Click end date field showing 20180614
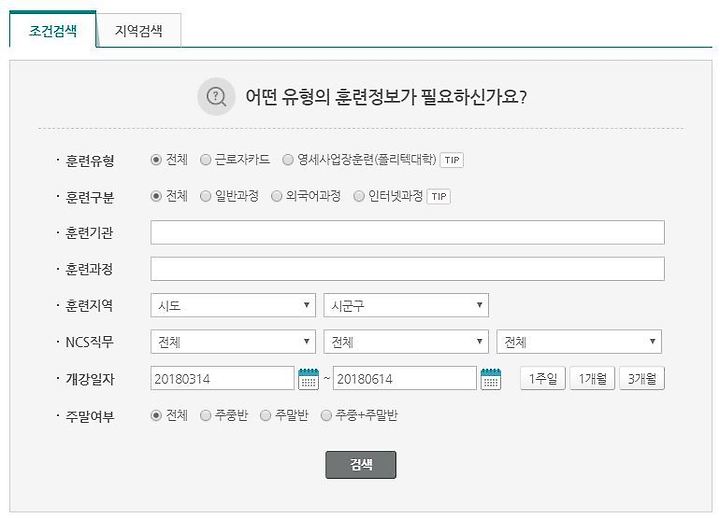 click(405, 378)
